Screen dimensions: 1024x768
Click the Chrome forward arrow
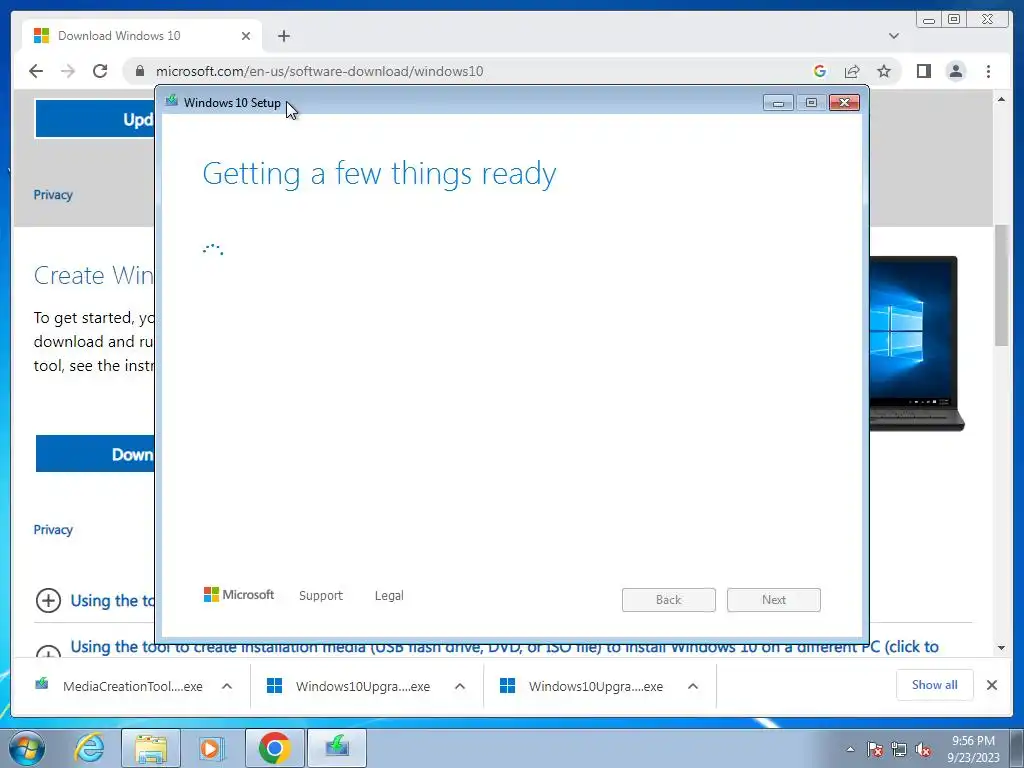pyautogui.click(x=68, y=71)
